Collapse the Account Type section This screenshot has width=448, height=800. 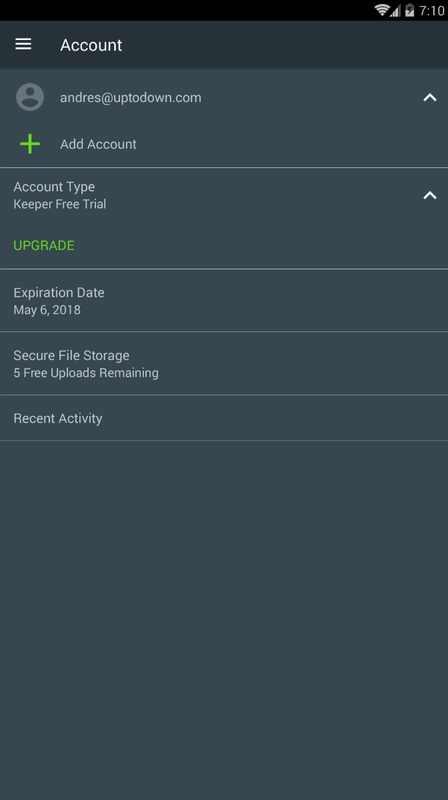tap(430, 195)
